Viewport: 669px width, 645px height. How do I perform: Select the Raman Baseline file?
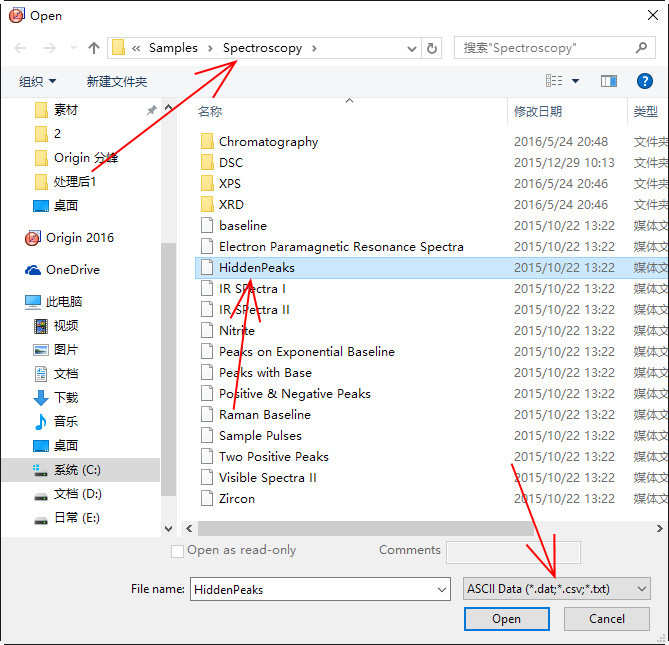264,415
